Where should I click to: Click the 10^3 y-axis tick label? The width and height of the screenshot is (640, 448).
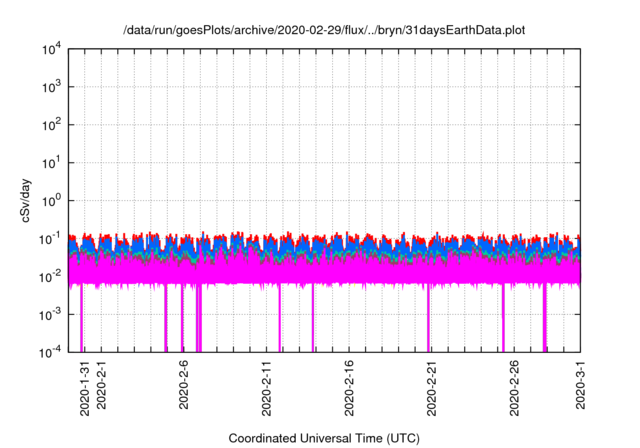[x=52, y=87]
